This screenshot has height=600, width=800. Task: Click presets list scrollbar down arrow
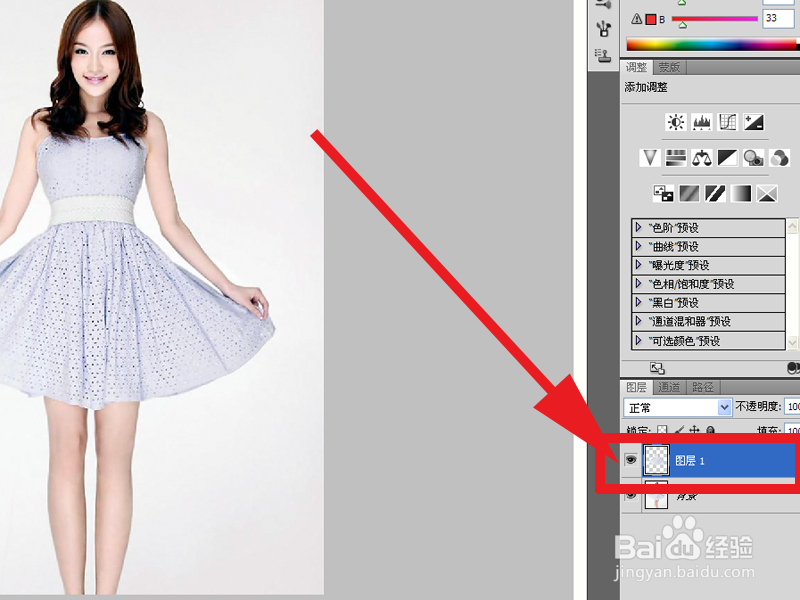click(x=792, y=343)
